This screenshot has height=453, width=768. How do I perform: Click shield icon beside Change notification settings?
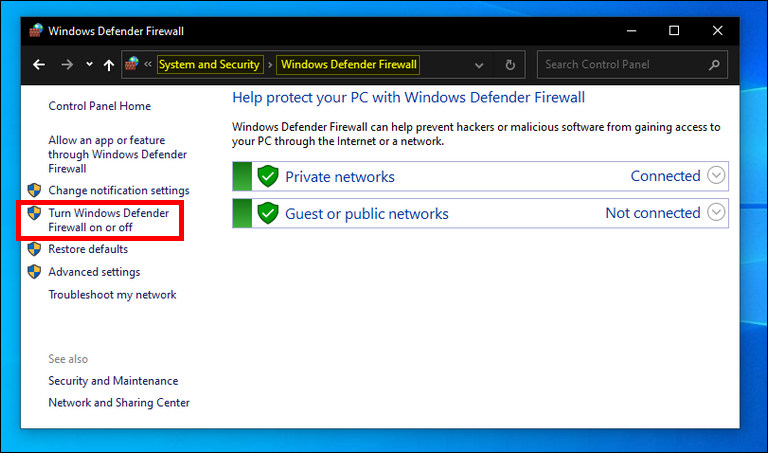(x=34, y=190)
